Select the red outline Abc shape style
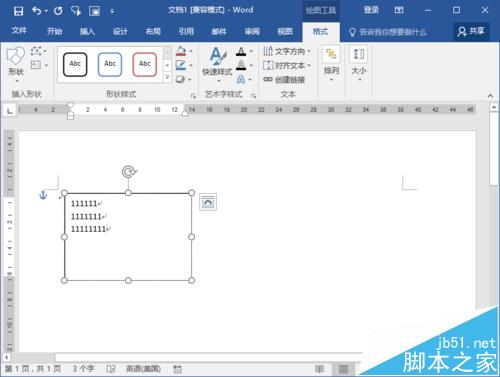The width and height of the screenshot is (500, 377). [145, 64]
